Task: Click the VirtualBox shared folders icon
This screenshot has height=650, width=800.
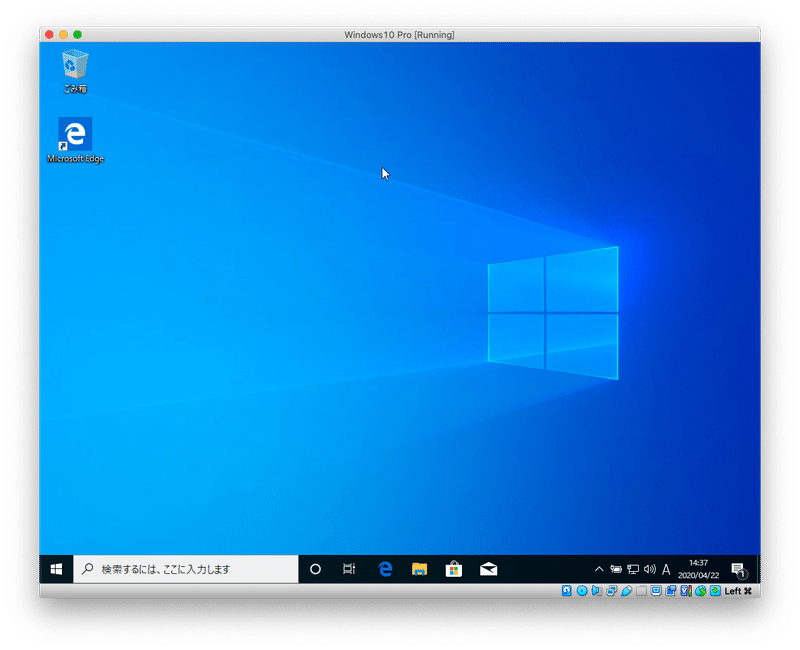Action: 641,590
